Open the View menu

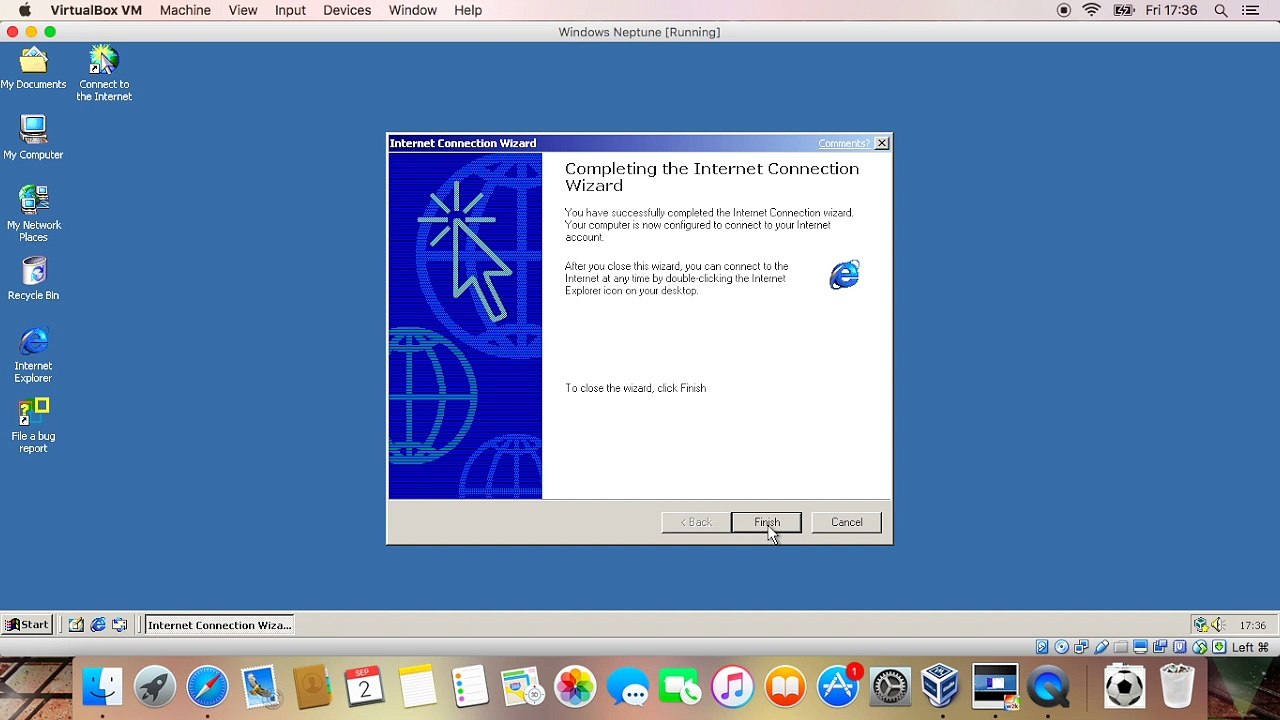pos(243,10)
